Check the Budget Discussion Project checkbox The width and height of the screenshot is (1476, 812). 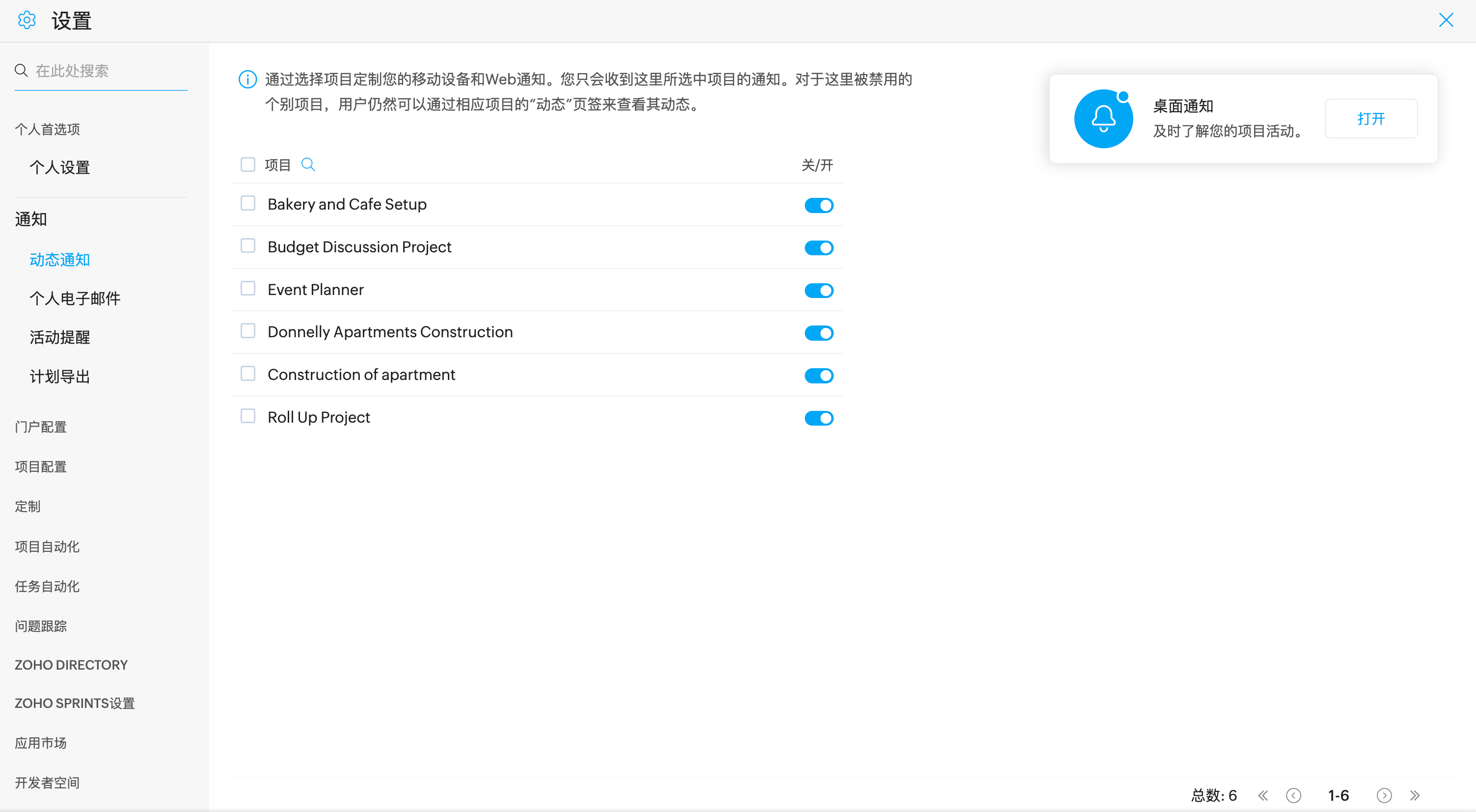(248, 246)
